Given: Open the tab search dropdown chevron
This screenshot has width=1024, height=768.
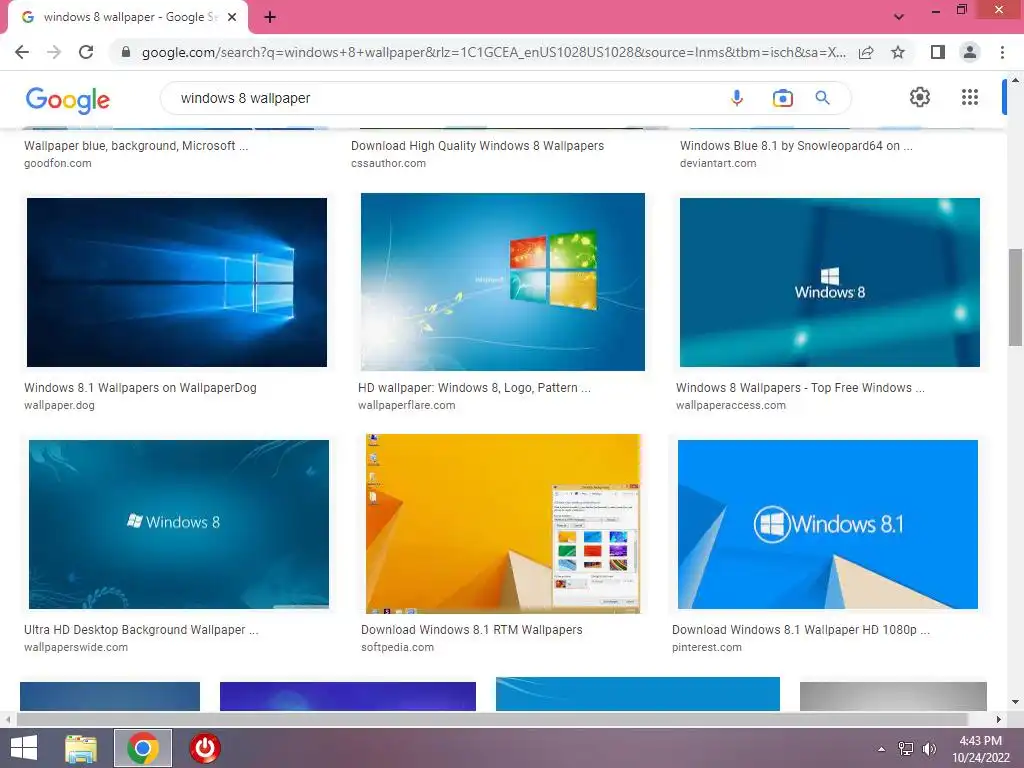Looking at the screenshot, I should point(899,17).
